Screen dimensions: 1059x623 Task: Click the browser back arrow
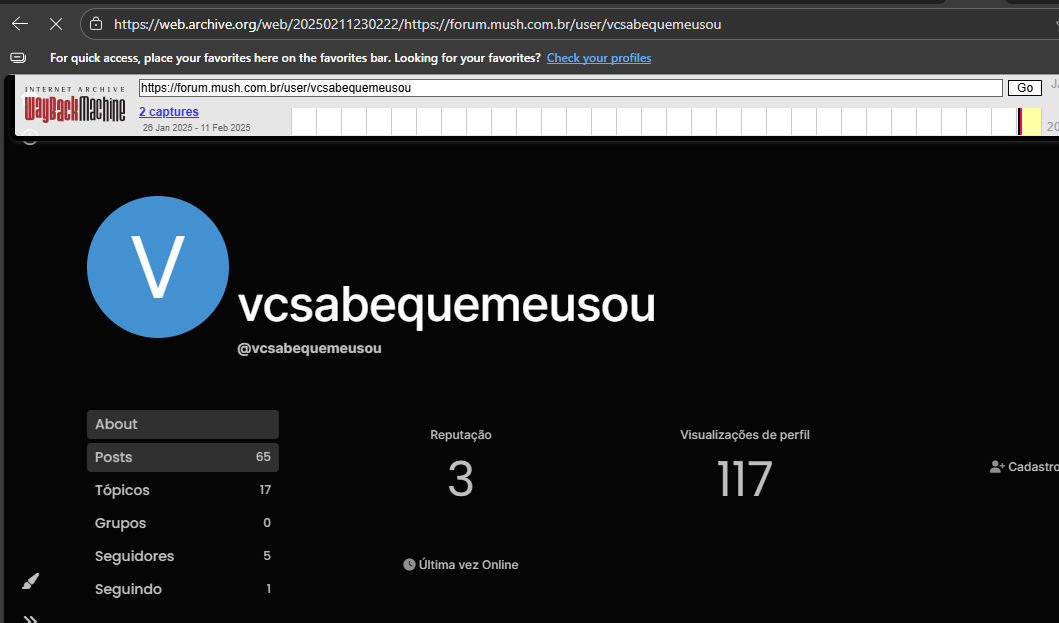[x=20, y=24]
